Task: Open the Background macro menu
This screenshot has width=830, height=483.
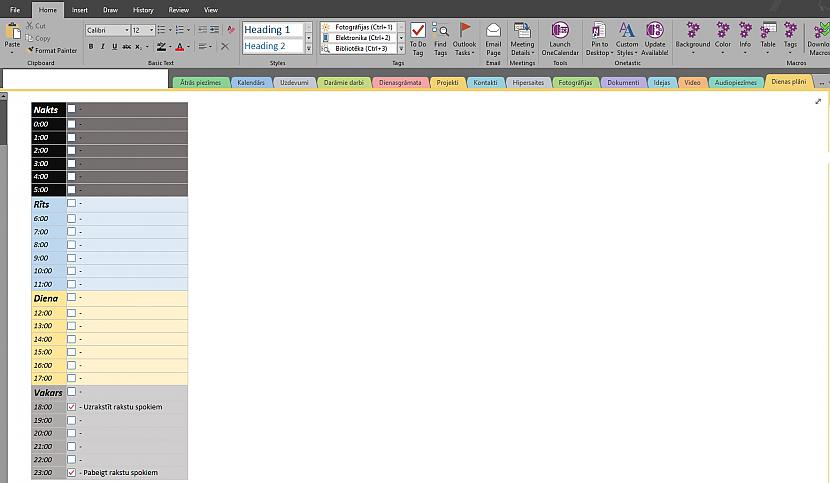Action: click(693, 38)
